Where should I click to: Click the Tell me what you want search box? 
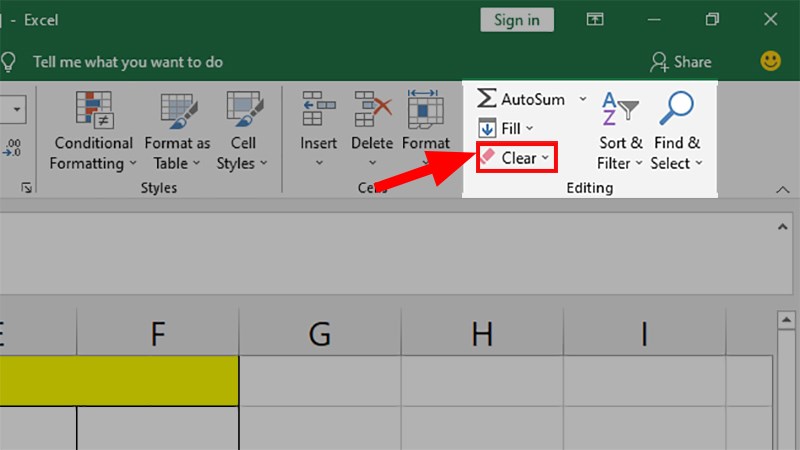tap(127, 62)
